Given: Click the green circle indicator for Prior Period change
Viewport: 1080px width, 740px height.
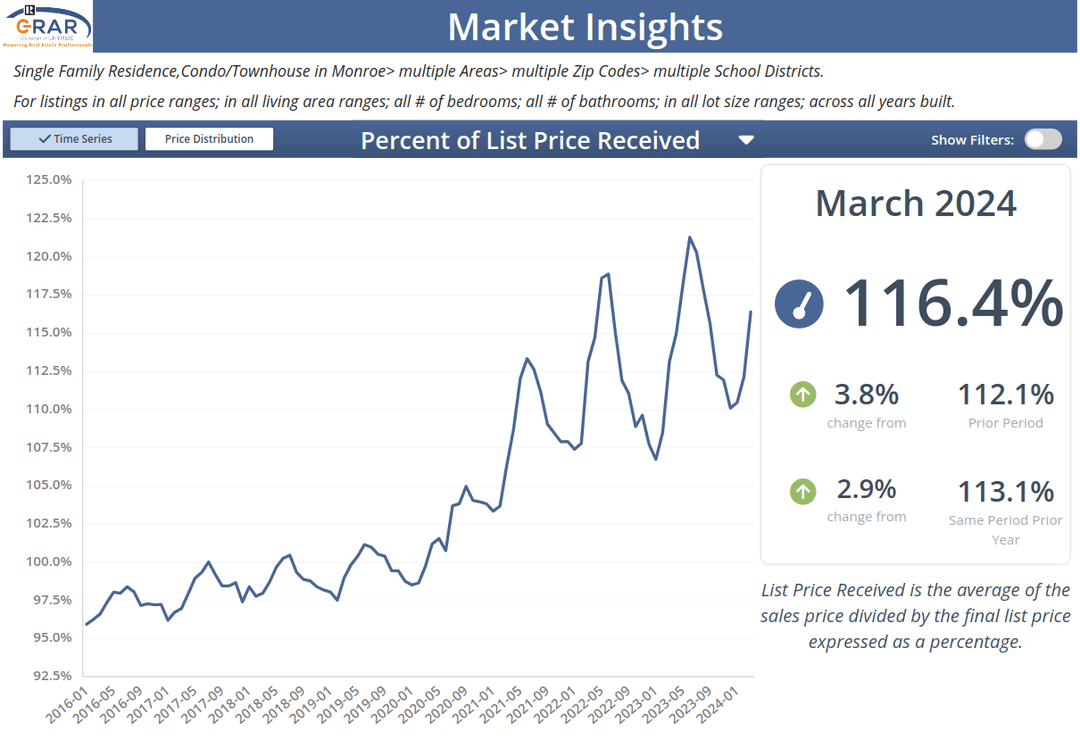Looking at the screenshot, I should coord(803,395).
